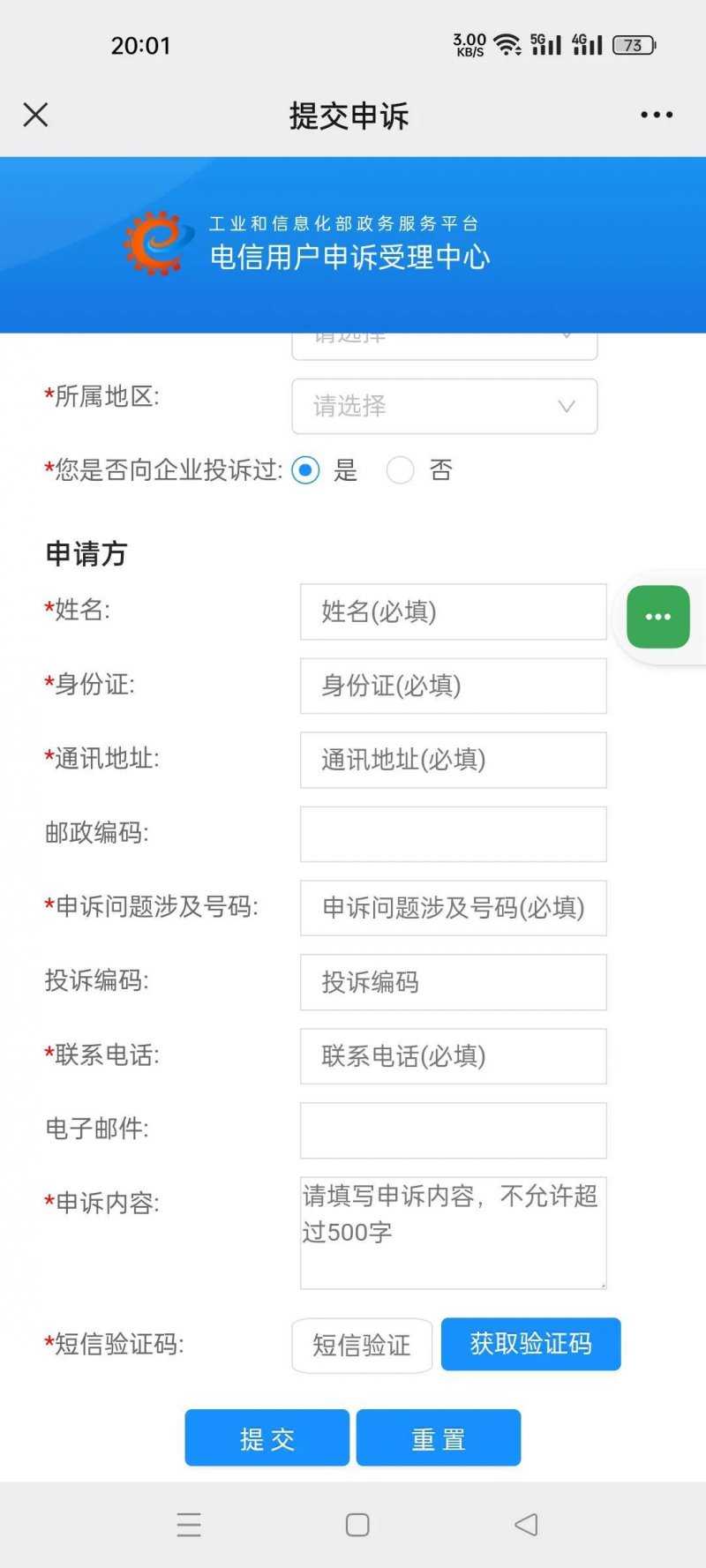Screen dimensions: 706x1568
Task: Tap the Wi-Fi signal status icon
Action: coord(507,45)
